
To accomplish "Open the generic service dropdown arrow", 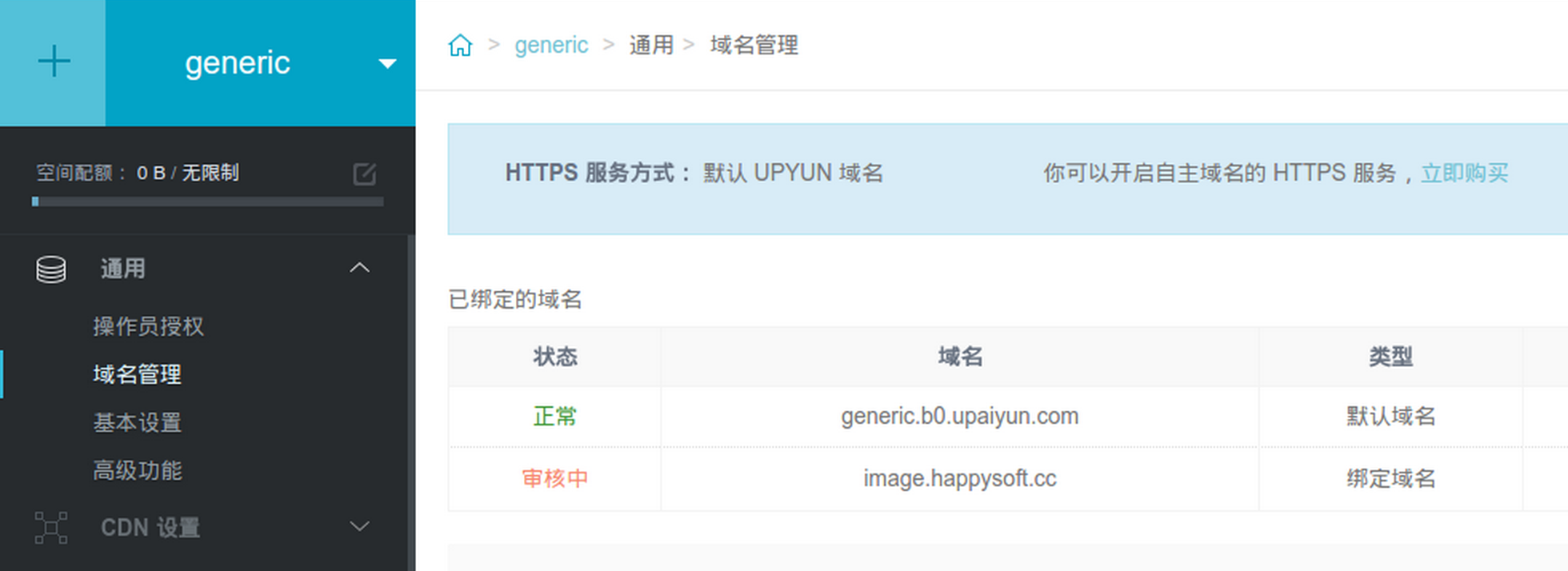I will coord(387,63).
